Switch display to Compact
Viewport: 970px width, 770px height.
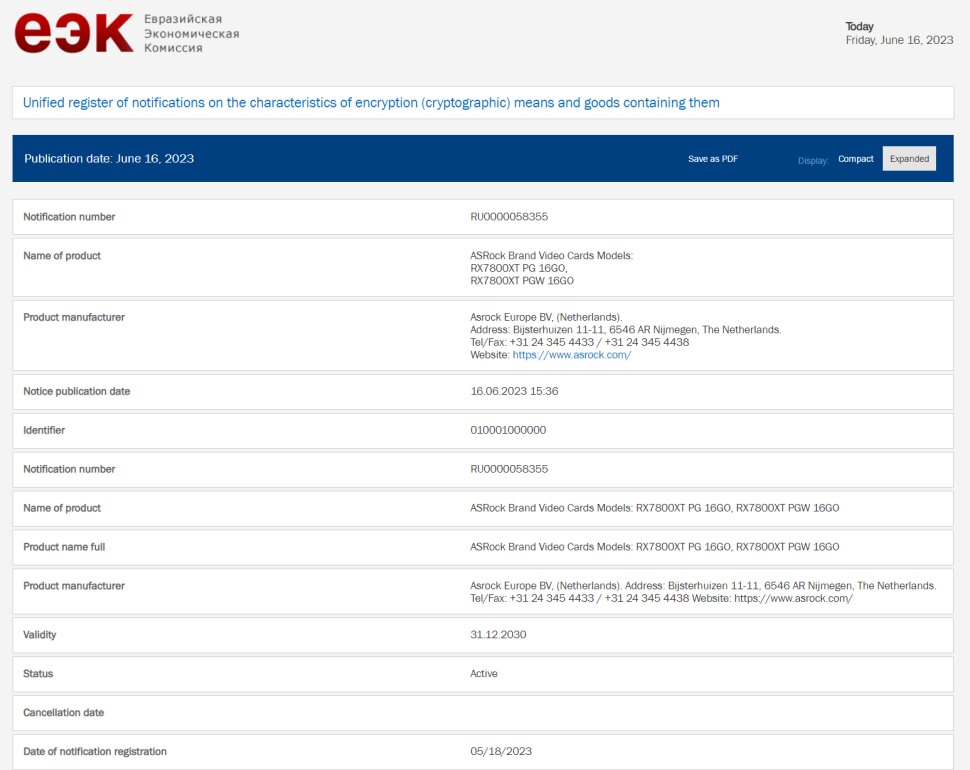856,159
